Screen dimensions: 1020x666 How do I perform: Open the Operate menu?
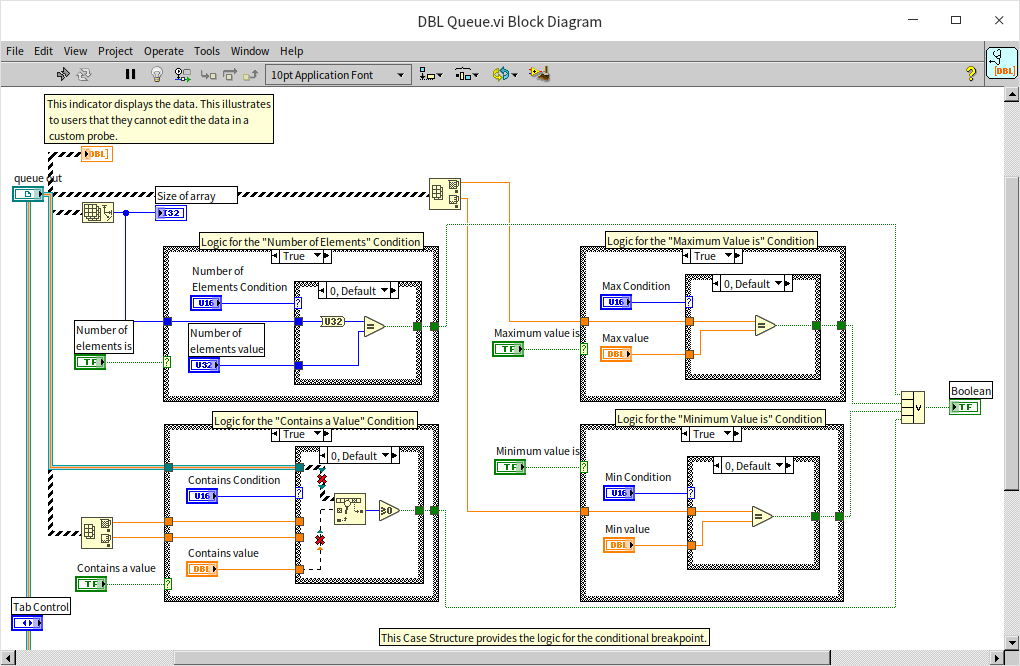tap(163, 51)
